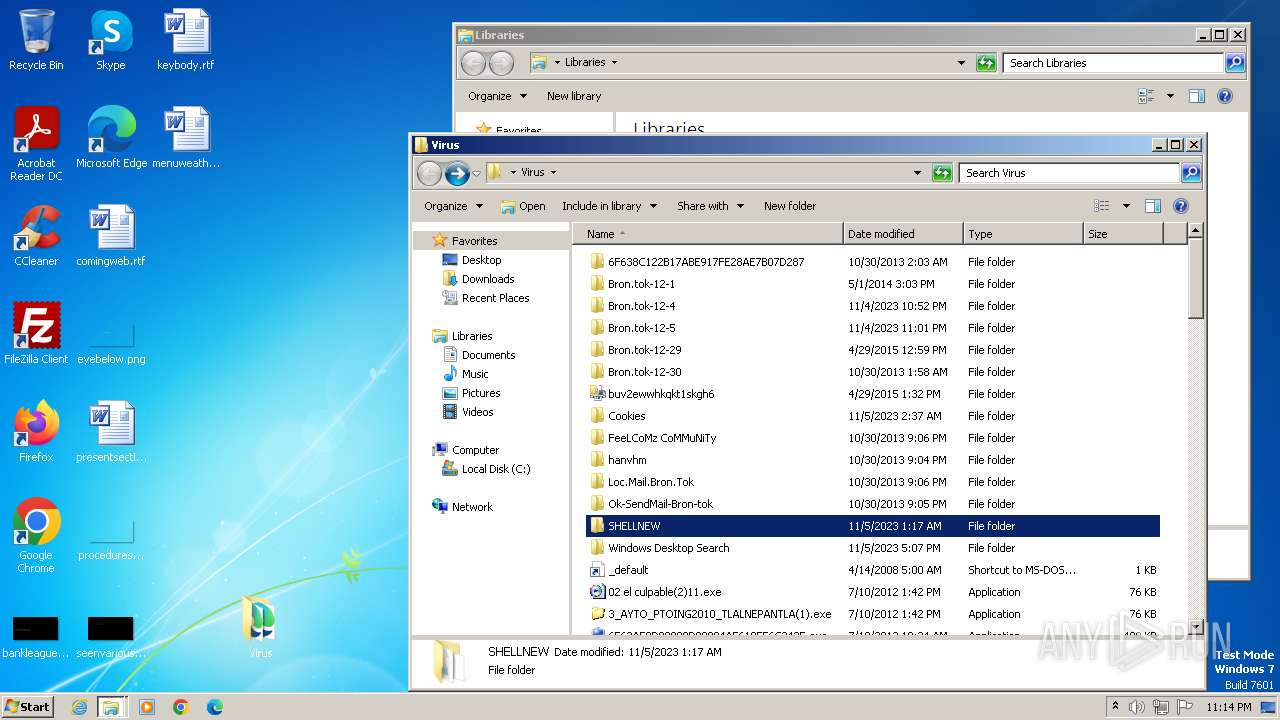Select the CCleaner desktop shortcut

[x=36, y=236]
